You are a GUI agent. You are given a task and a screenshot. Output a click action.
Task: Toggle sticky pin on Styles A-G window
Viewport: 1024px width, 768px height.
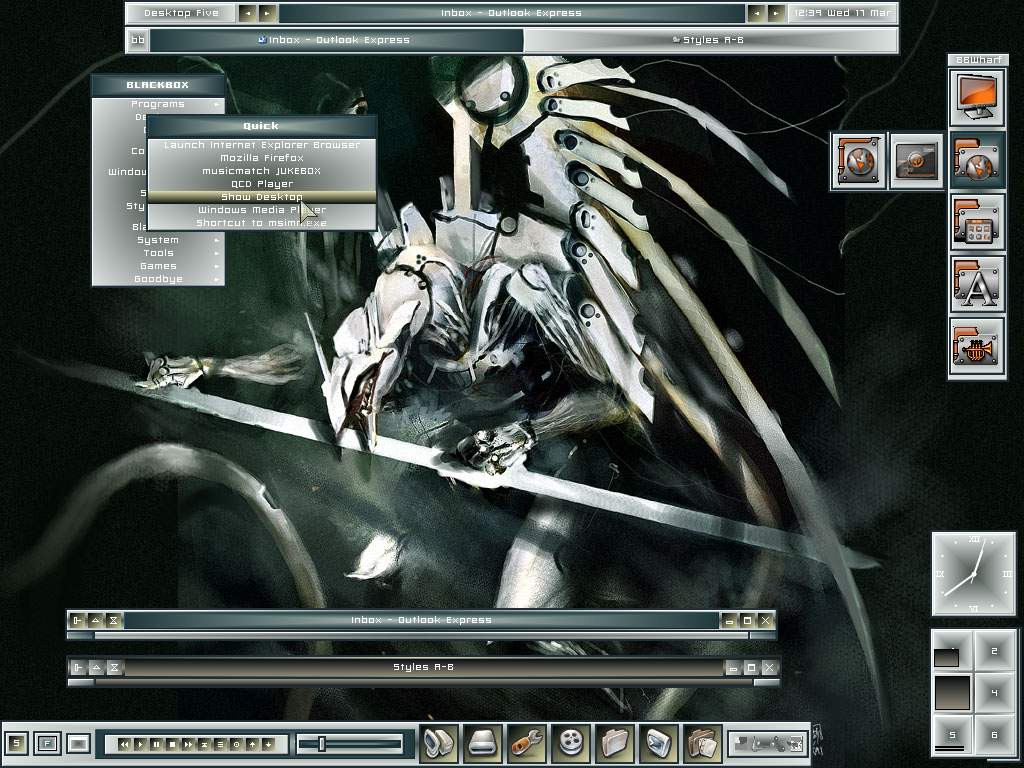pos(78,667)
